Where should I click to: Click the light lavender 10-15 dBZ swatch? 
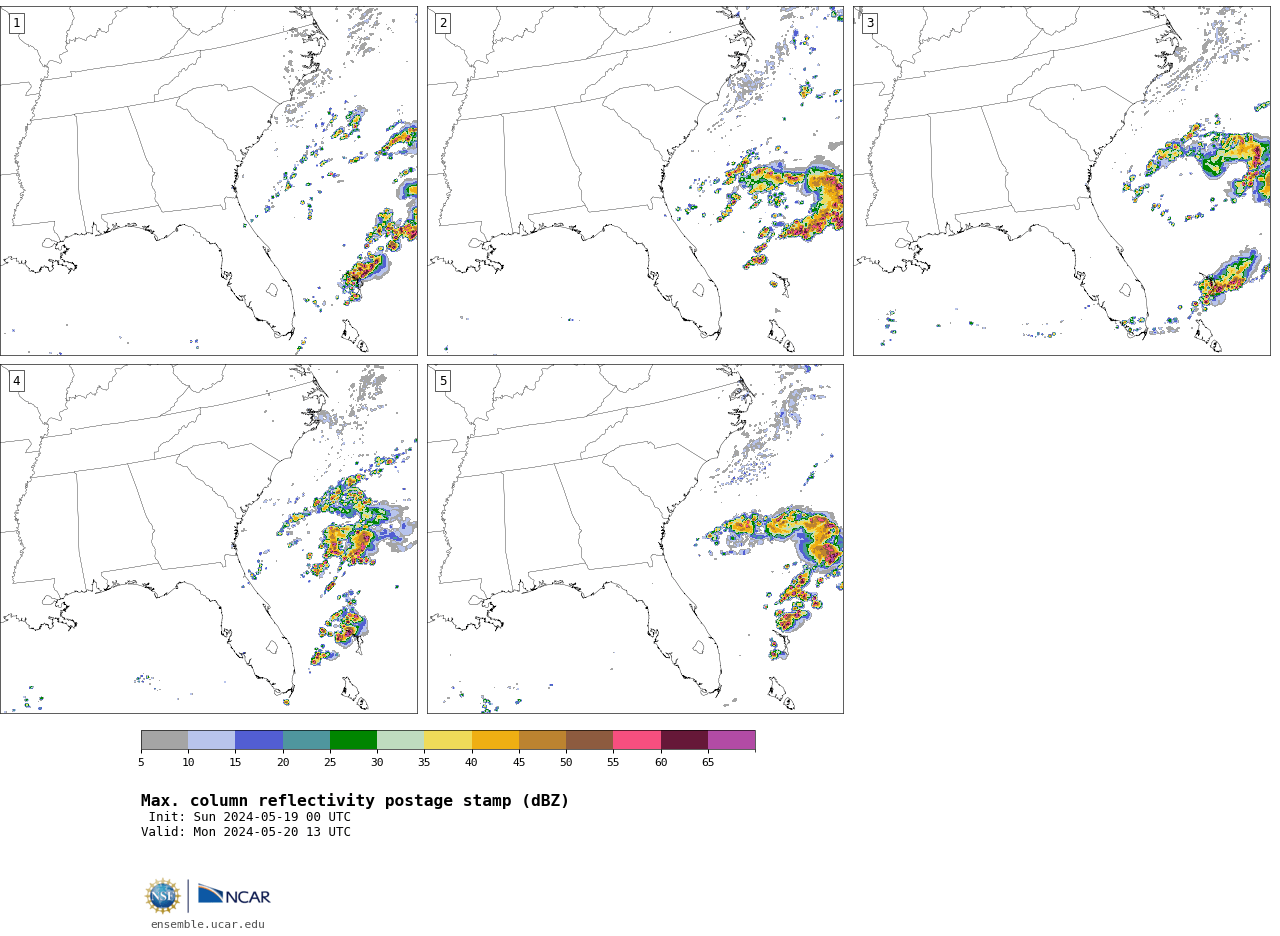click(x=212, y=740)
